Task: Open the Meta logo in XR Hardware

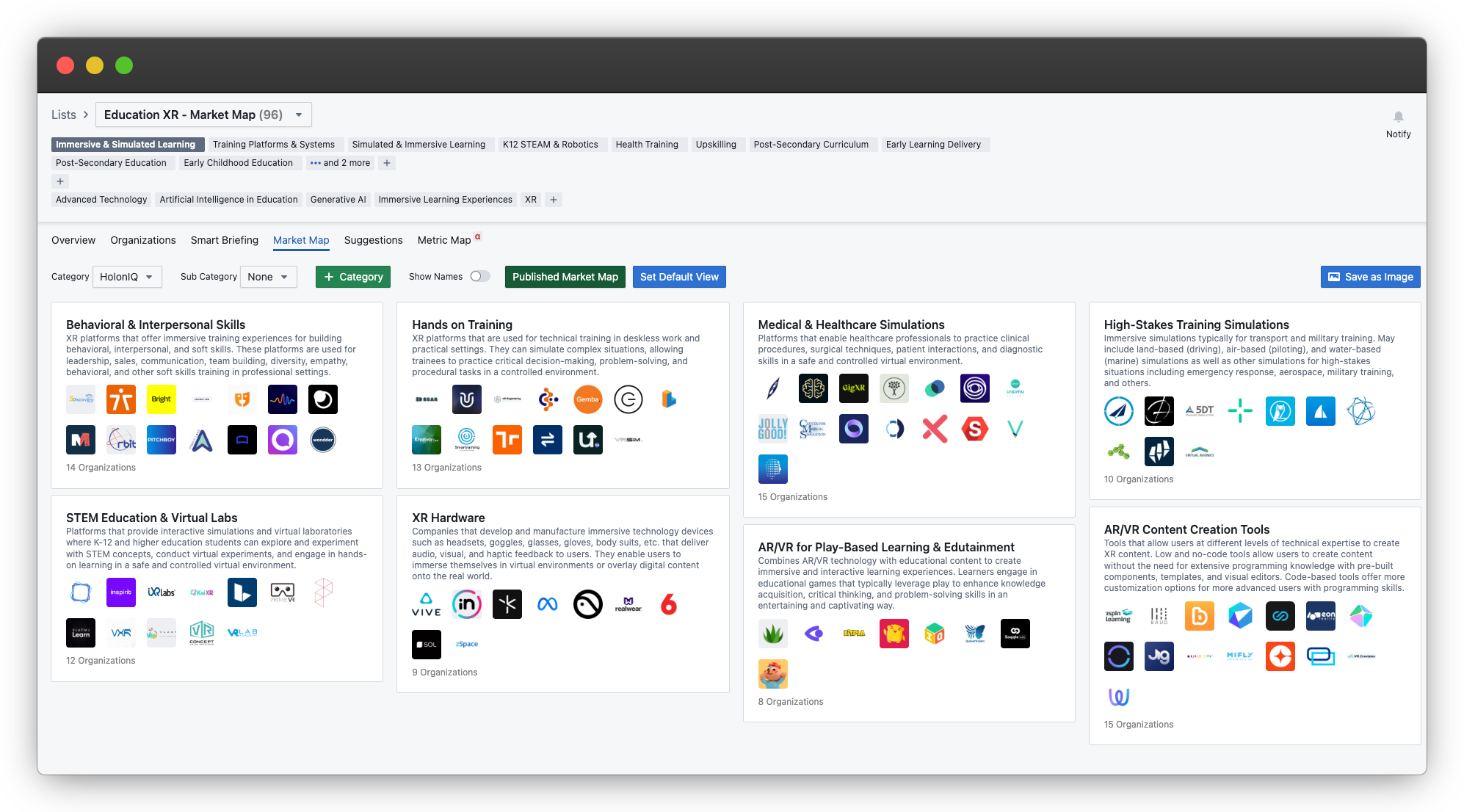Action: (x=547, y=604)
